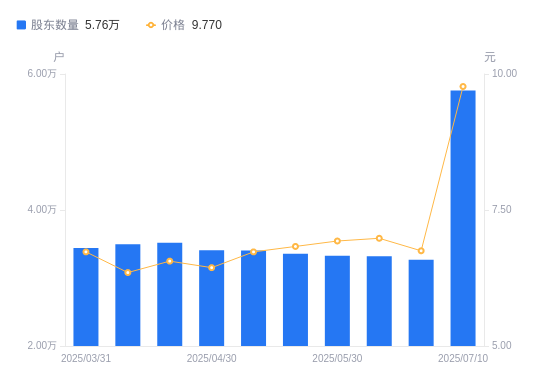550x381 pixels.
Task: Click the lowest price point on second bar
Action: tap(128, 273)
